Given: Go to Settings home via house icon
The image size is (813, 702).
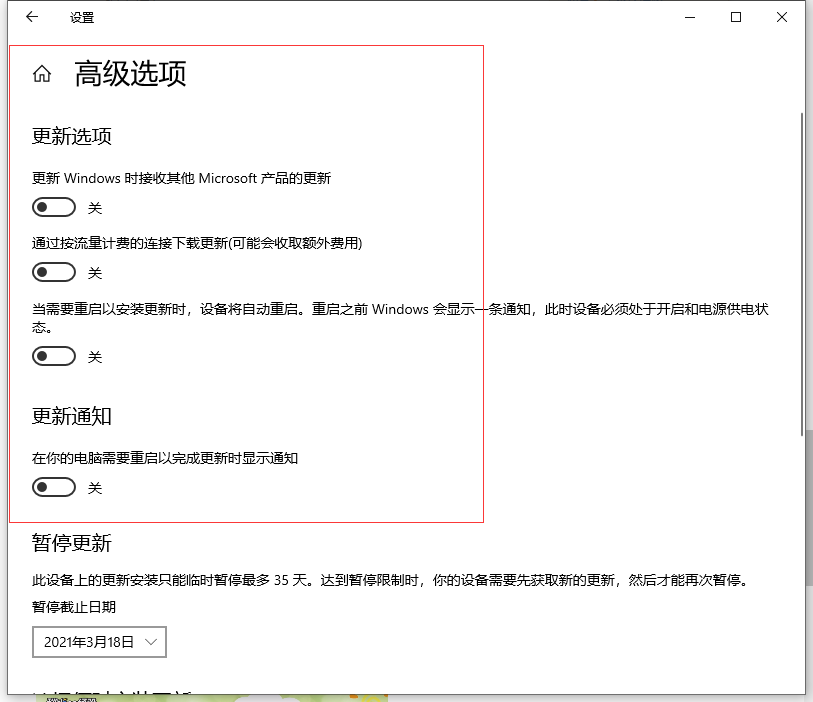Looking at the screenshot, I should [42, 74].
